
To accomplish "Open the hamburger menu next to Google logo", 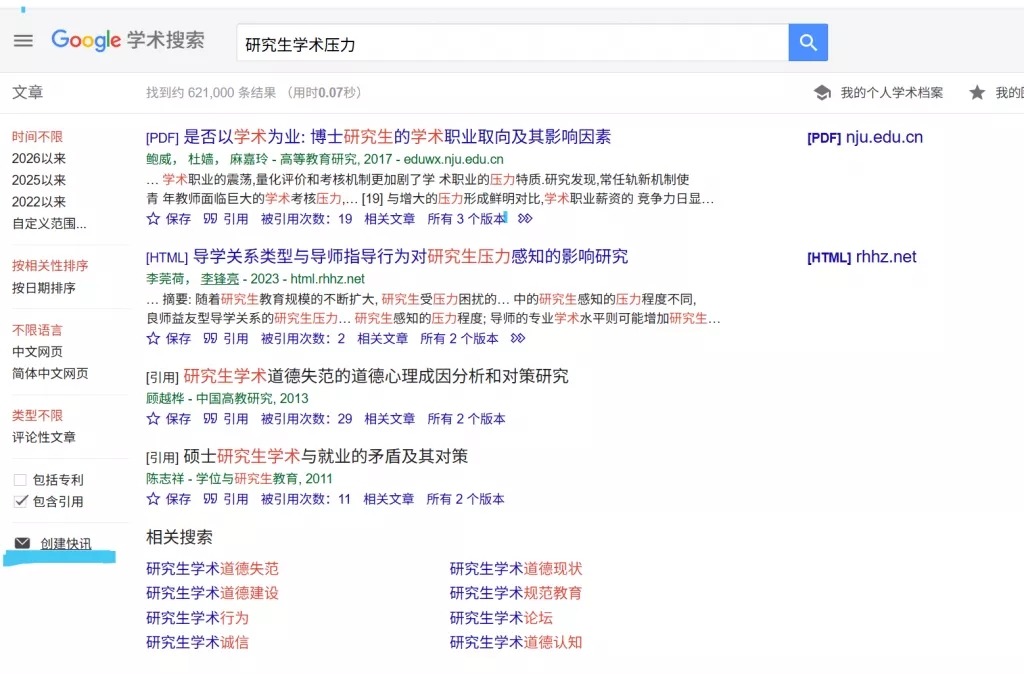I will (23, 40).
